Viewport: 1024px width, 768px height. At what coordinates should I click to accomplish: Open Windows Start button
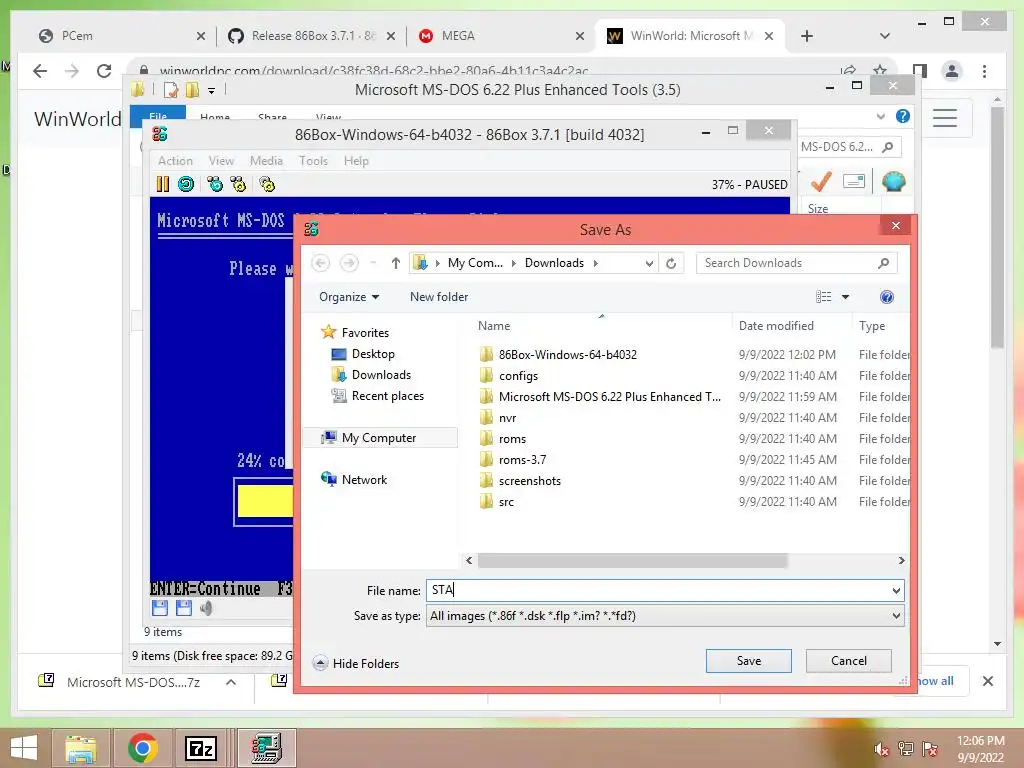tap(24, 748)
